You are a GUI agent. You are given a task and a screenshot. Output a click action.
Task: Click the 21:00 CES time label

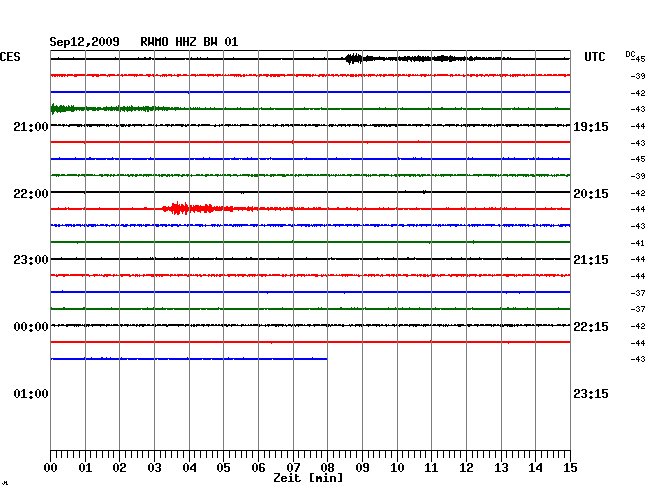tap(31, 126)
